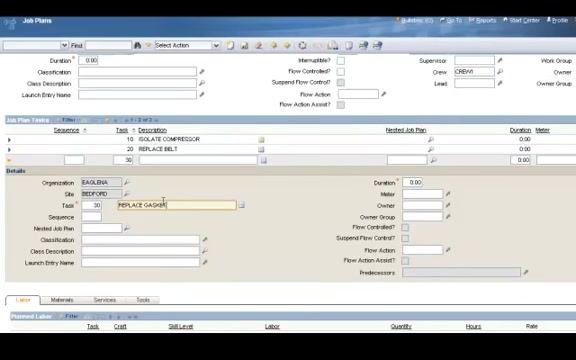Click the magnifier beside top Class Description field
576x360 pixels.
(x=202, y=83)
